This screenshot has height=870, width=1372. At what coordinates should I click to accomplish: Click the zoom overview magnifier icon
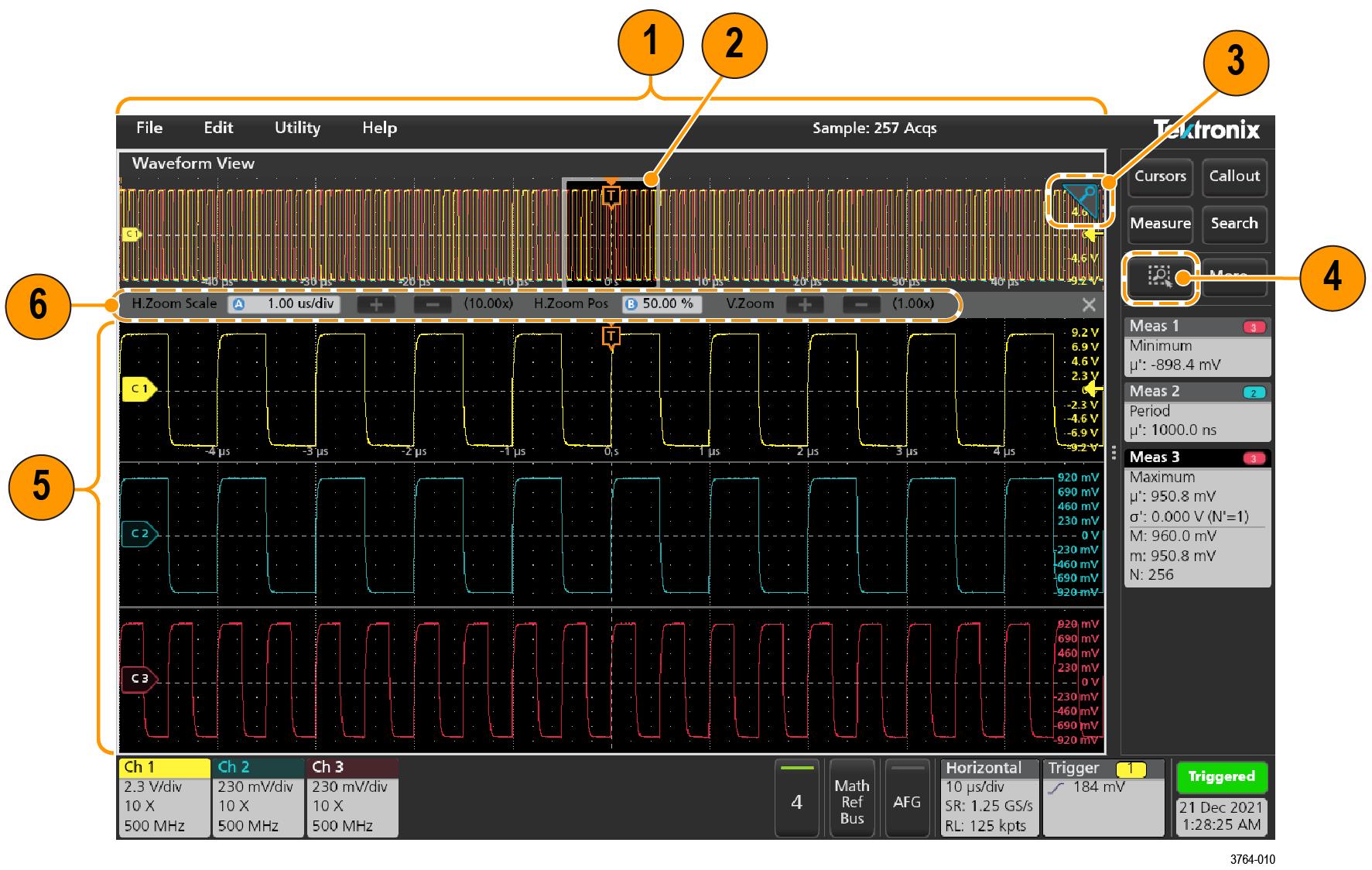tap(1079, 201)
